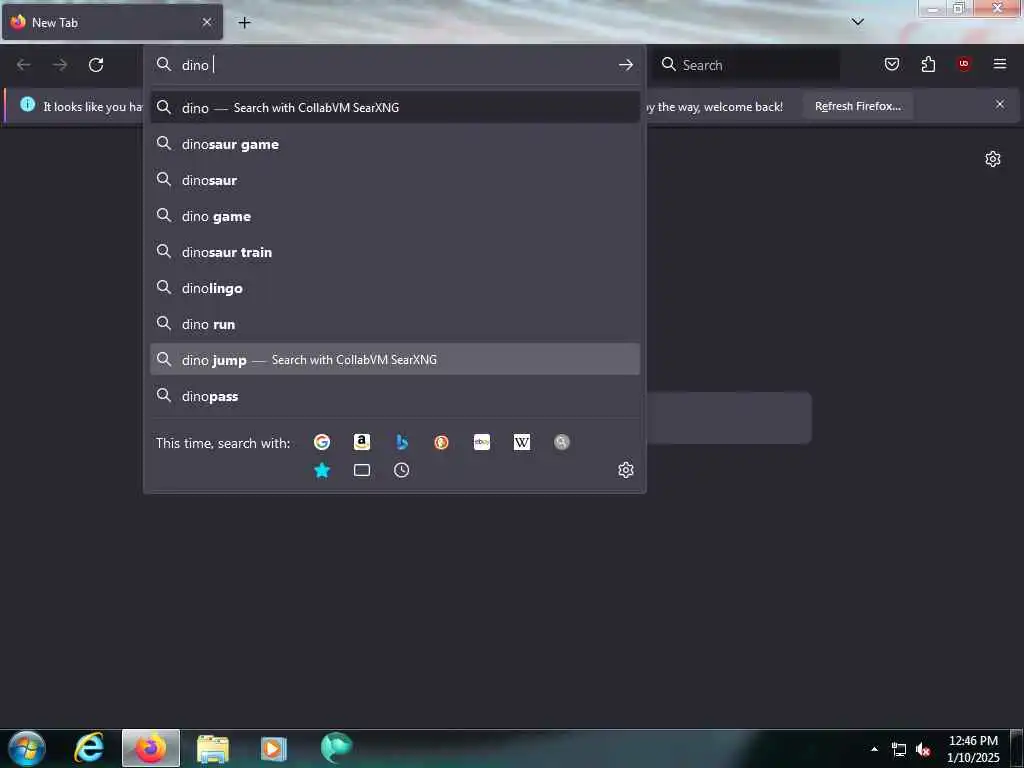Viewport: 1024px width, 768px height.
Task: Focus the address bar containing 'dino'
Action: 395,65
